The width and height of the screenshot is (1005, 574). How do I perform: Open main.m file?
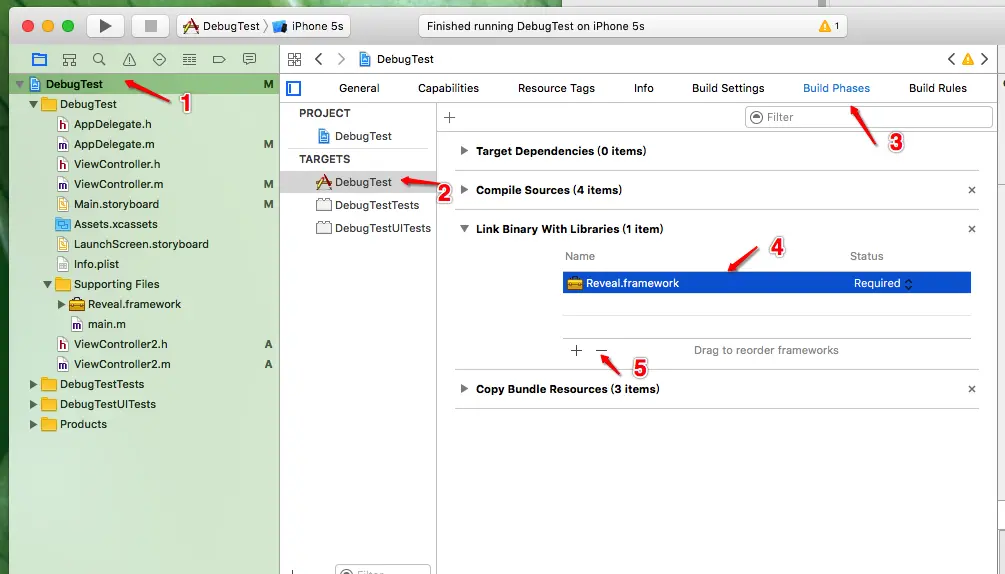pos(98,324)
